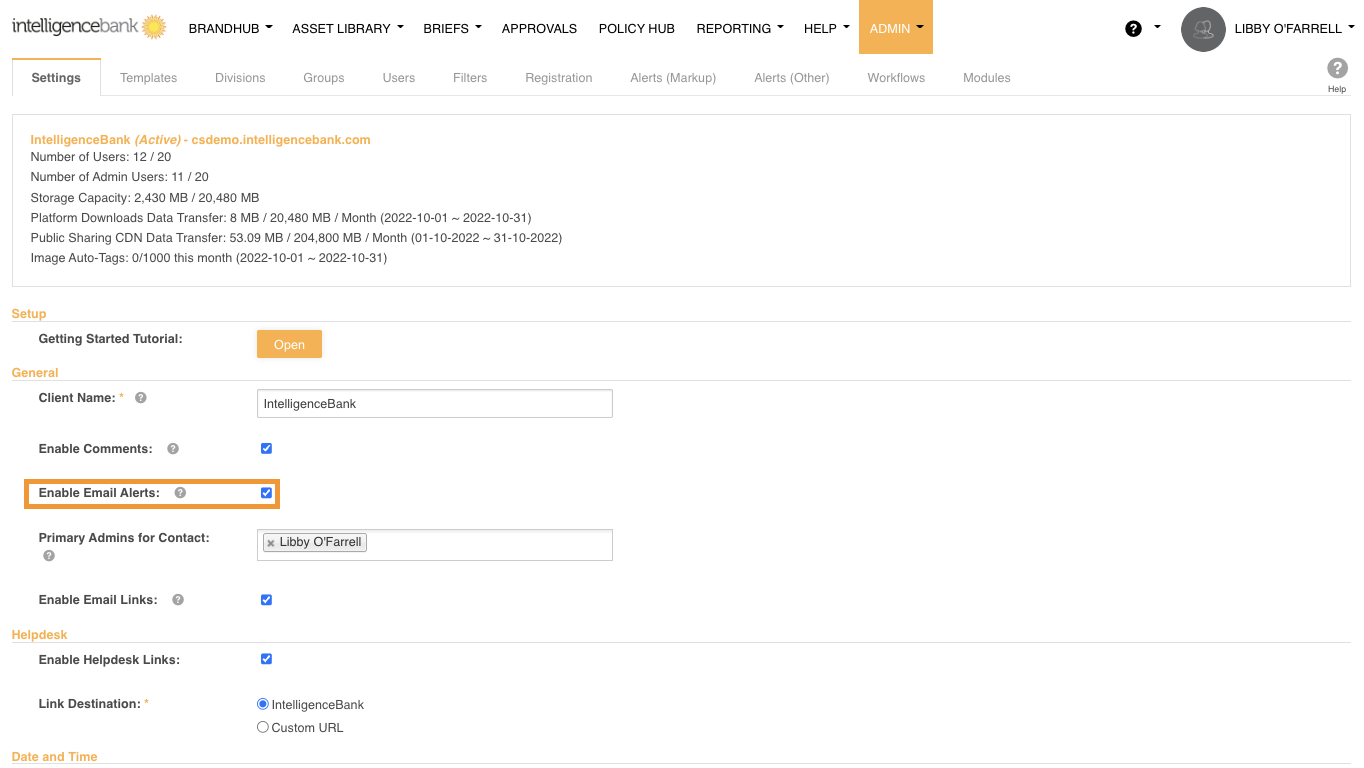This screenshot has width=1364, height=768.
Task: Click the Public Sharing CDN Data Transfer line
Action: [x=296, y=238]
